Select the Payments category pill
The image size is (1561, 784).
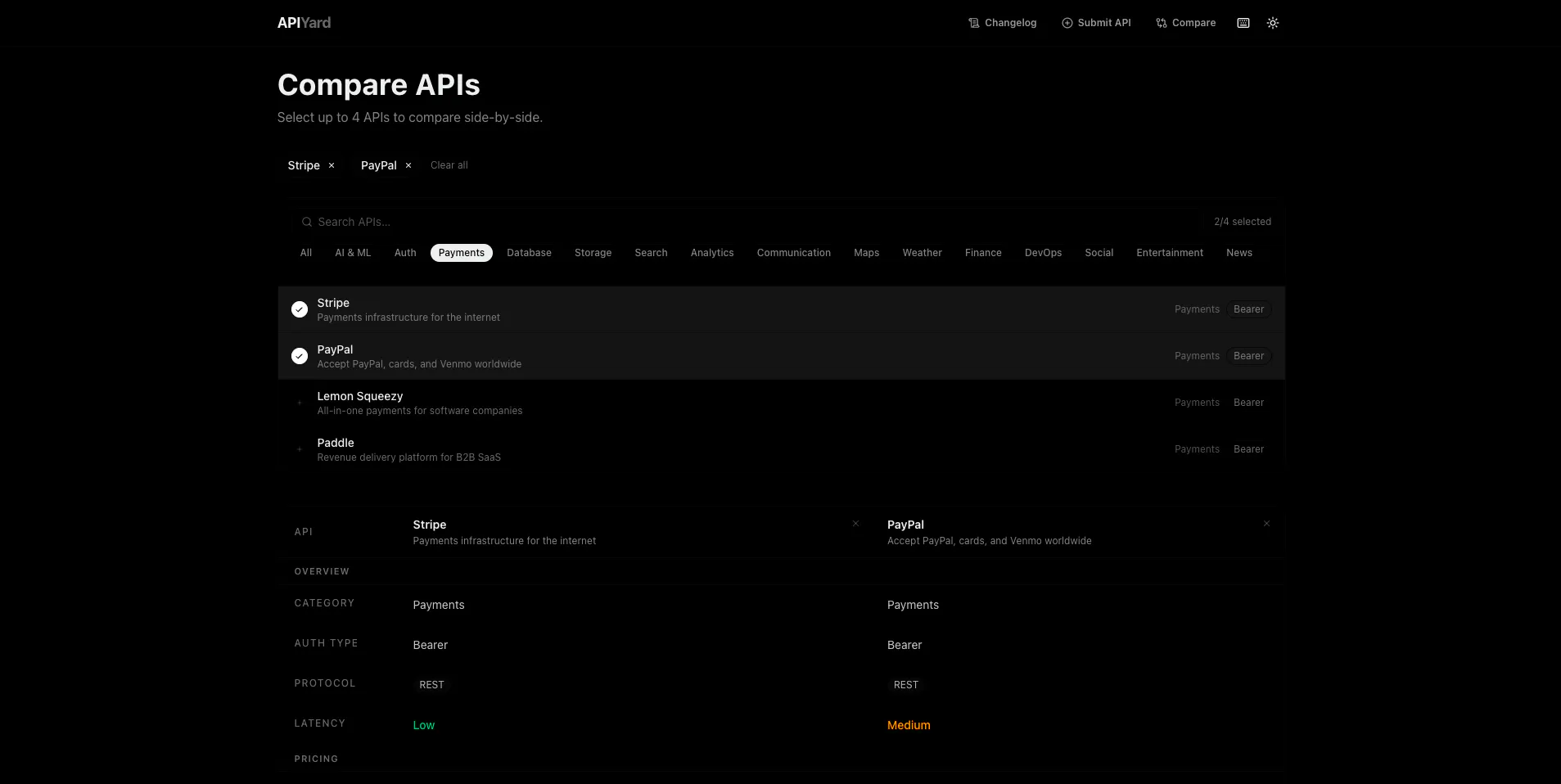point(462,253)
